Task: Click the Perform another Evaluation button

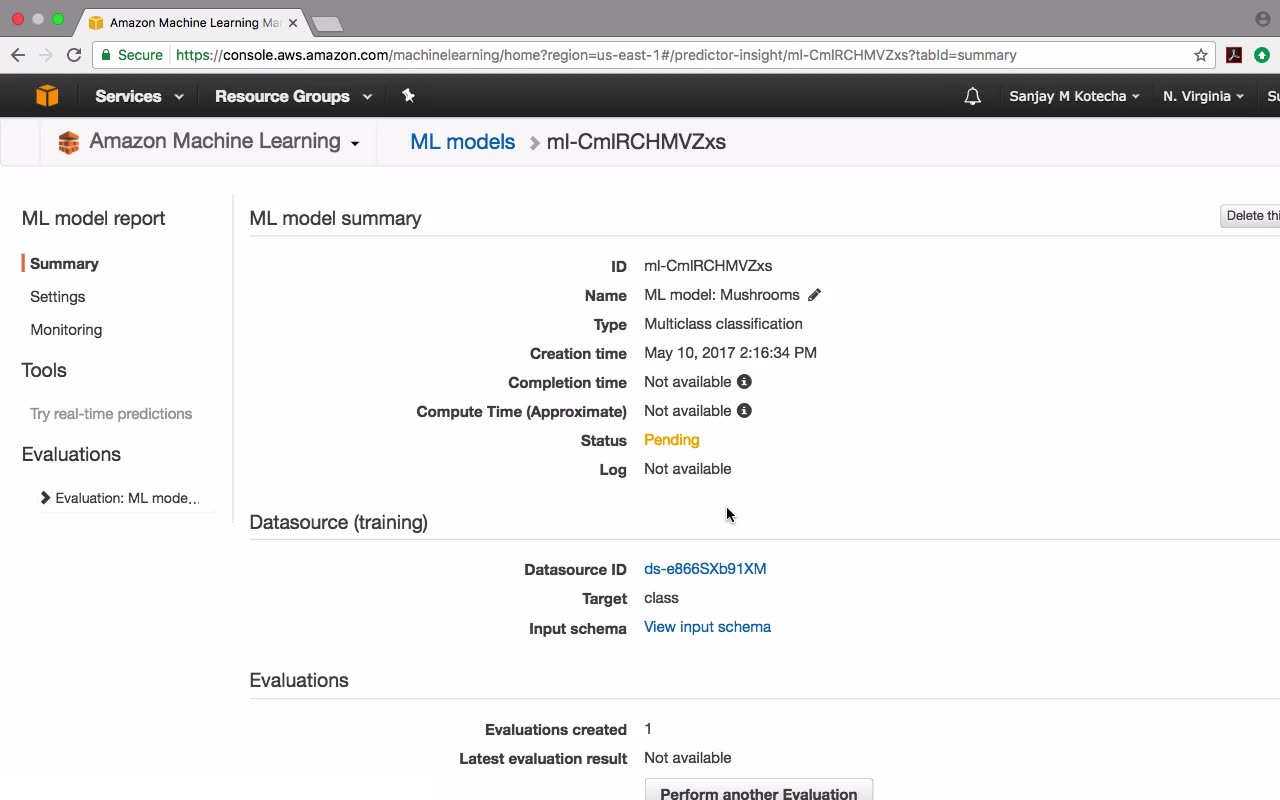Action: pyautogui.click(x=759, y=792)
